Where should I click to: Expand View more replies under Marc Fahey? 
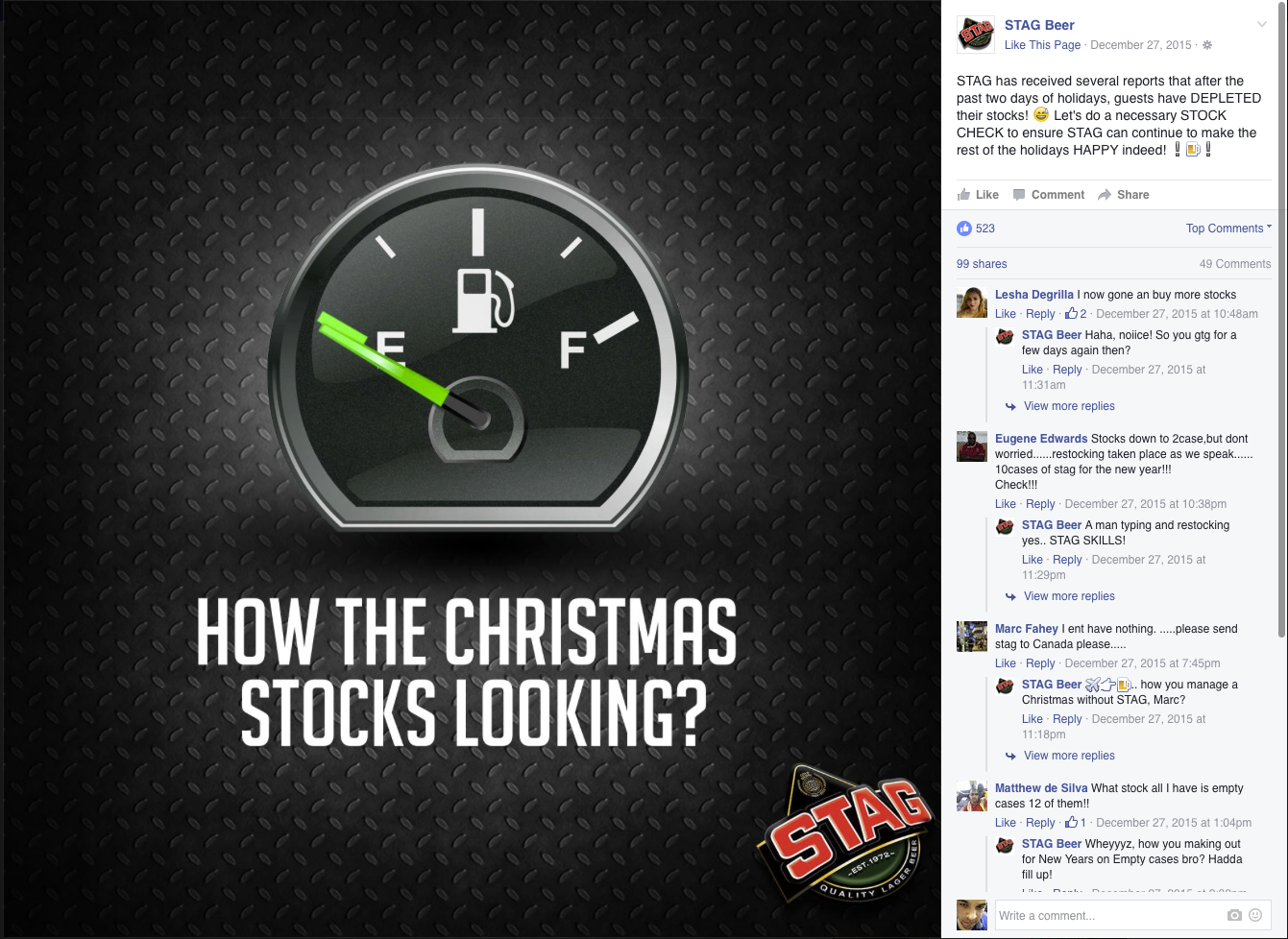coord(1069,756)
